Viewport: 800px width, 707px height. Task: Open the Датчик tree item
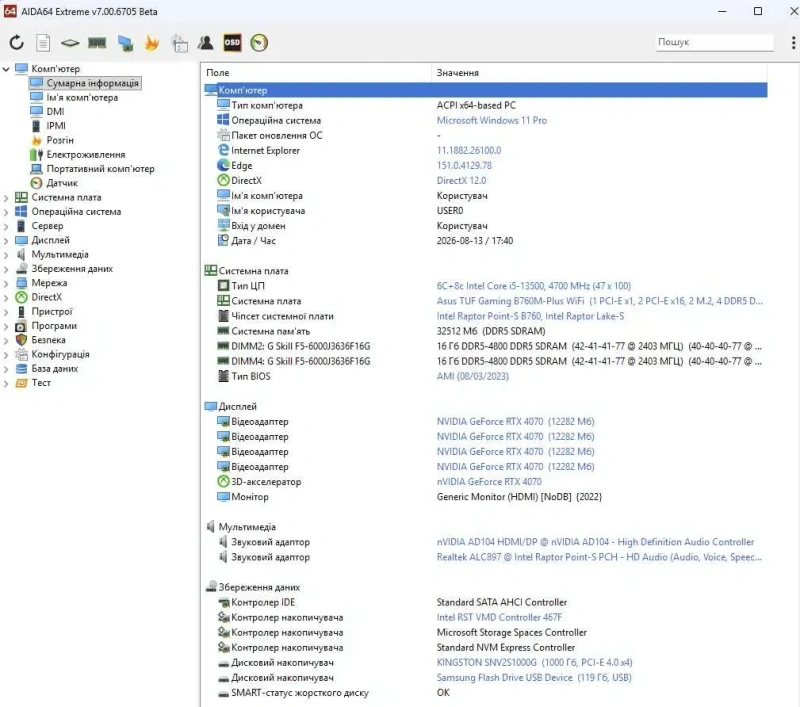point(62,183)
